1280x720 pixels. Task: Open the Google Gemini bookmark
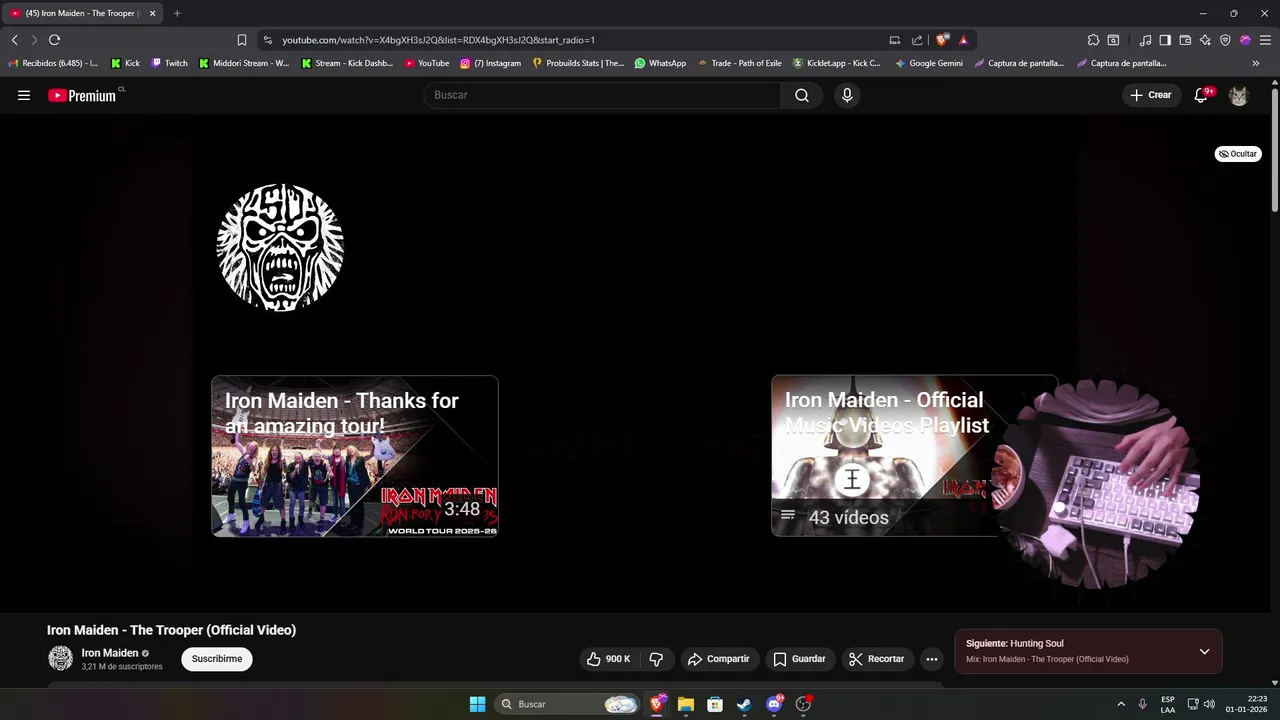(928, 63)
